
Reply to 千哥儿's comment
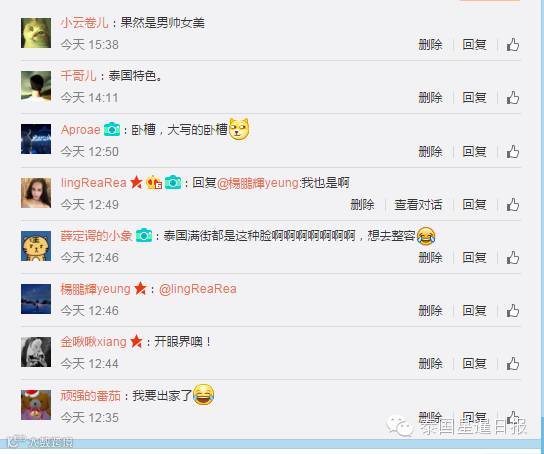474,97
